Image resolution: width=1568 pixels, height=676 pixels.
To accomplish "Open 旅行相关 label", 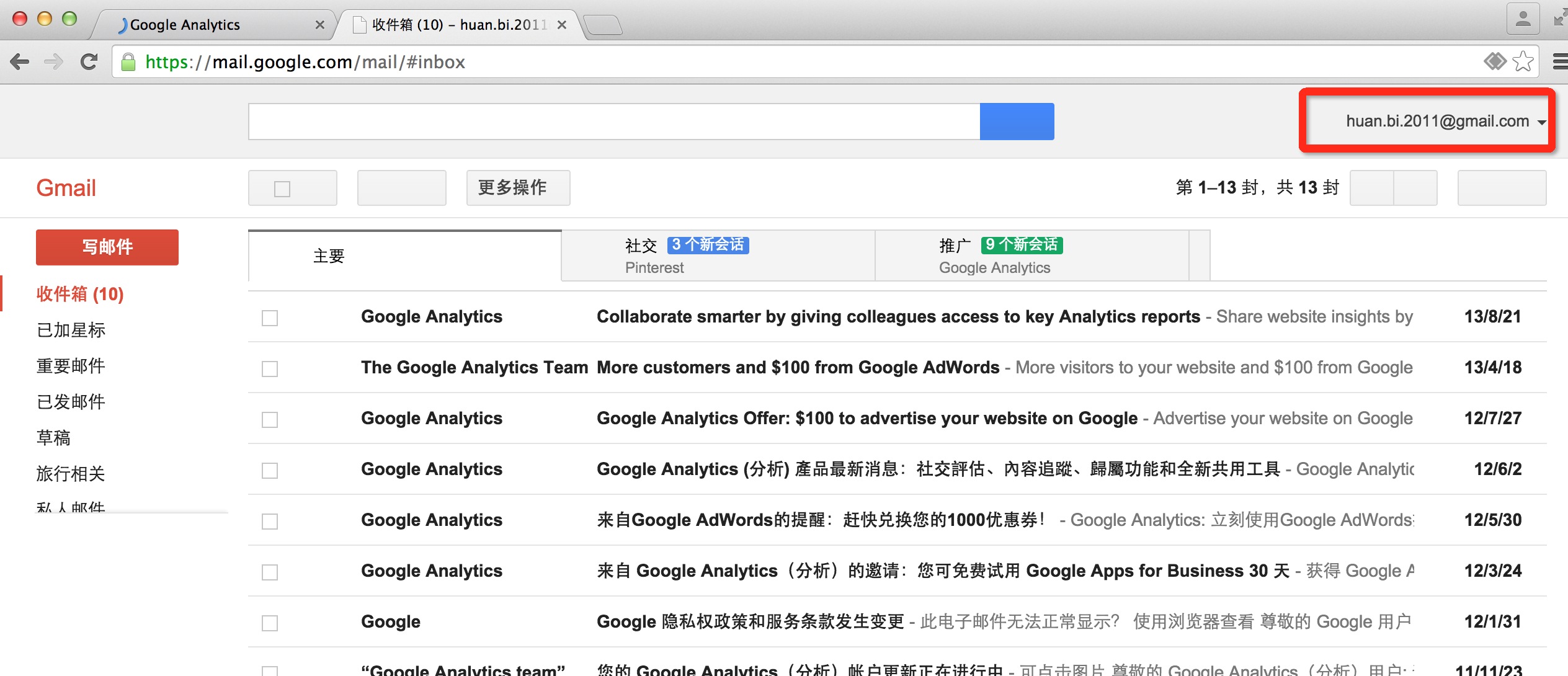I will (71, 474).
